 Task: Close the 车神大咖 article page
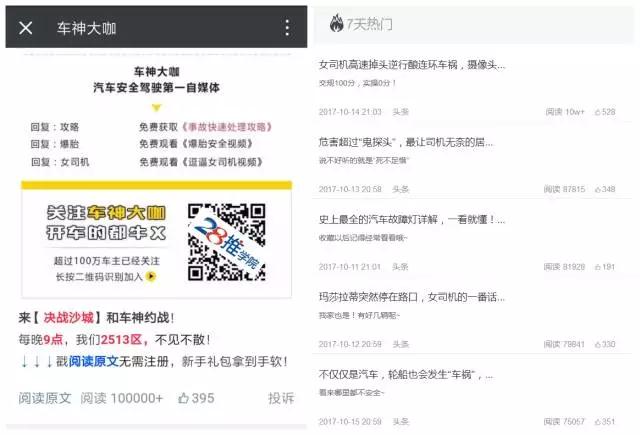point(26,28)
